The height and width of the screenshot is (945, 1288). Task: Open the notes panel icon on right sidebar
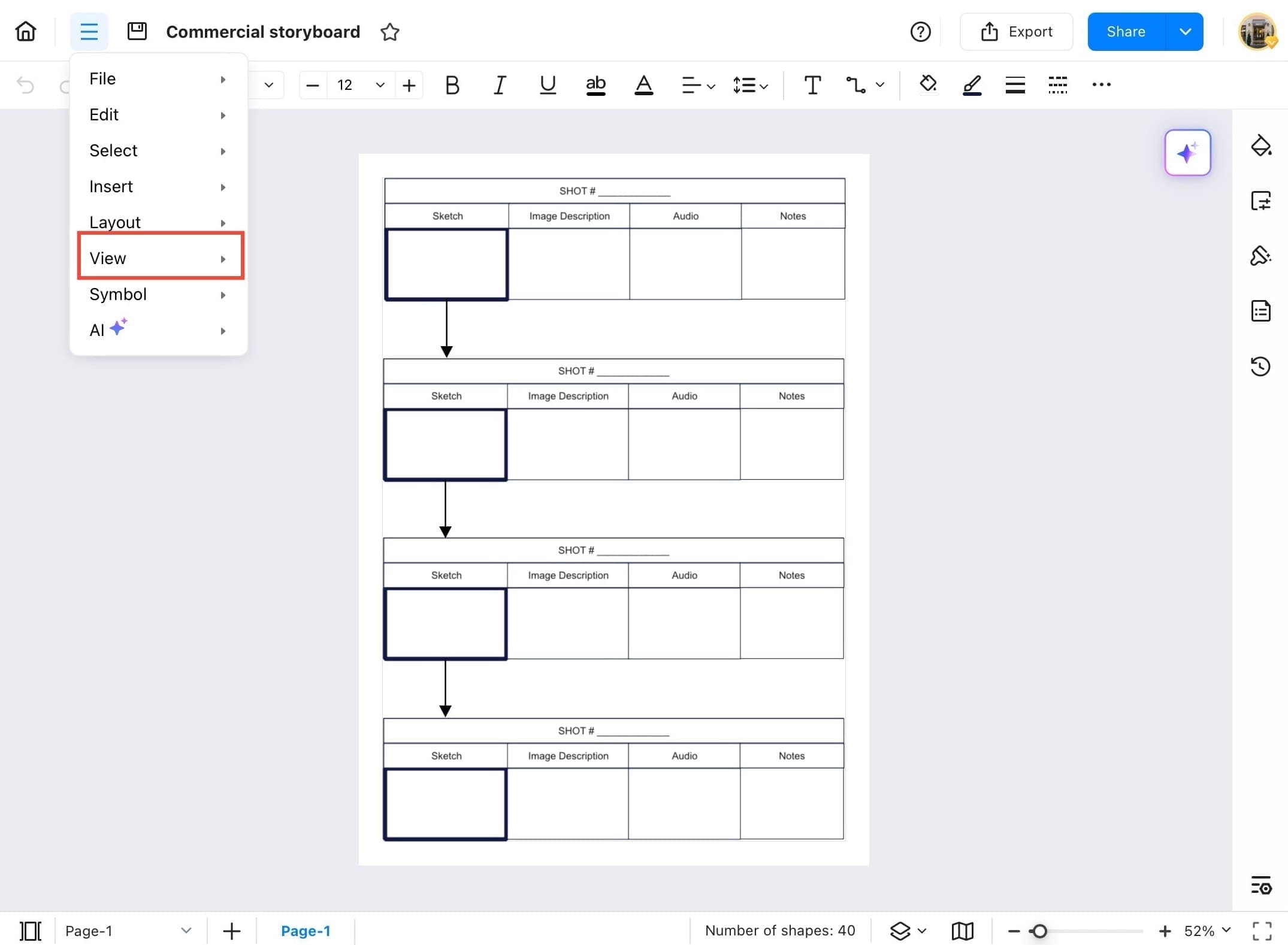[x=1262, y=311]
